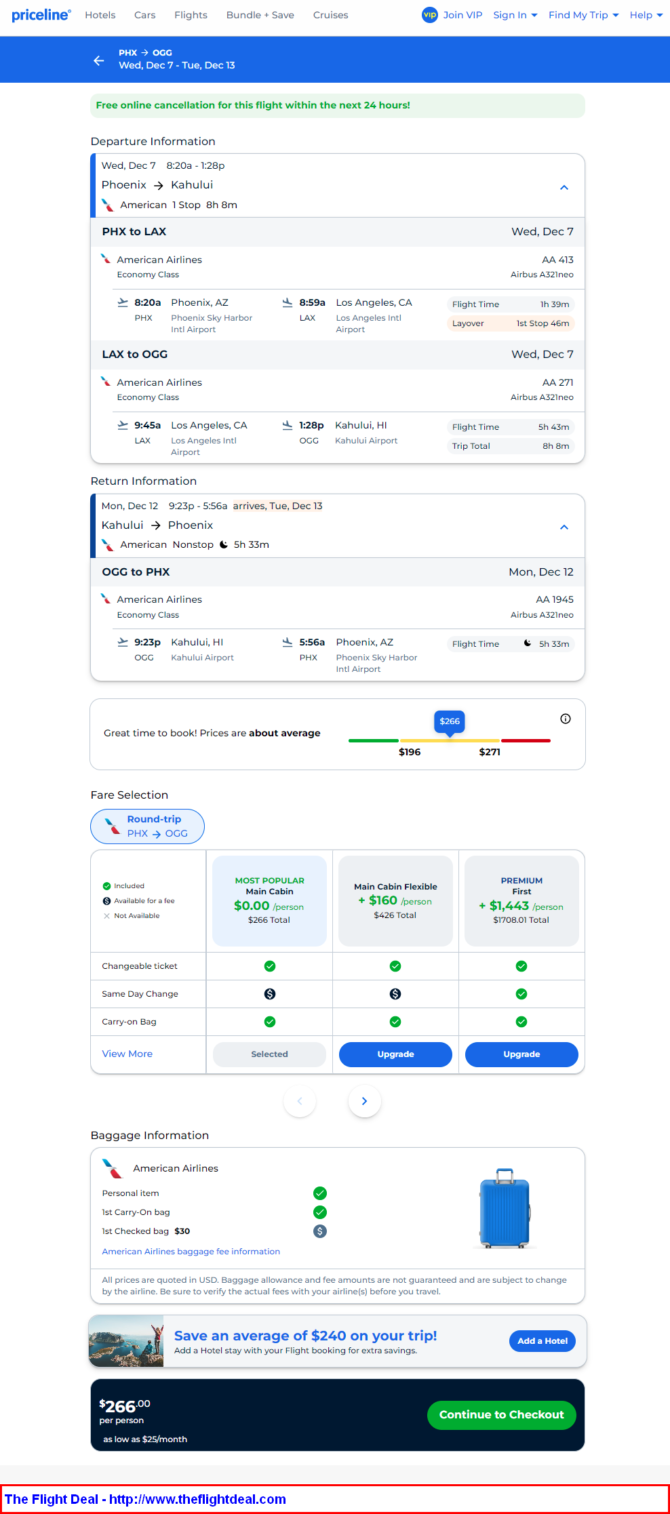Collapse the Departure Information details
Image resolution: width=670 pixels, height=1514 pixels.
tap(564, 187)
